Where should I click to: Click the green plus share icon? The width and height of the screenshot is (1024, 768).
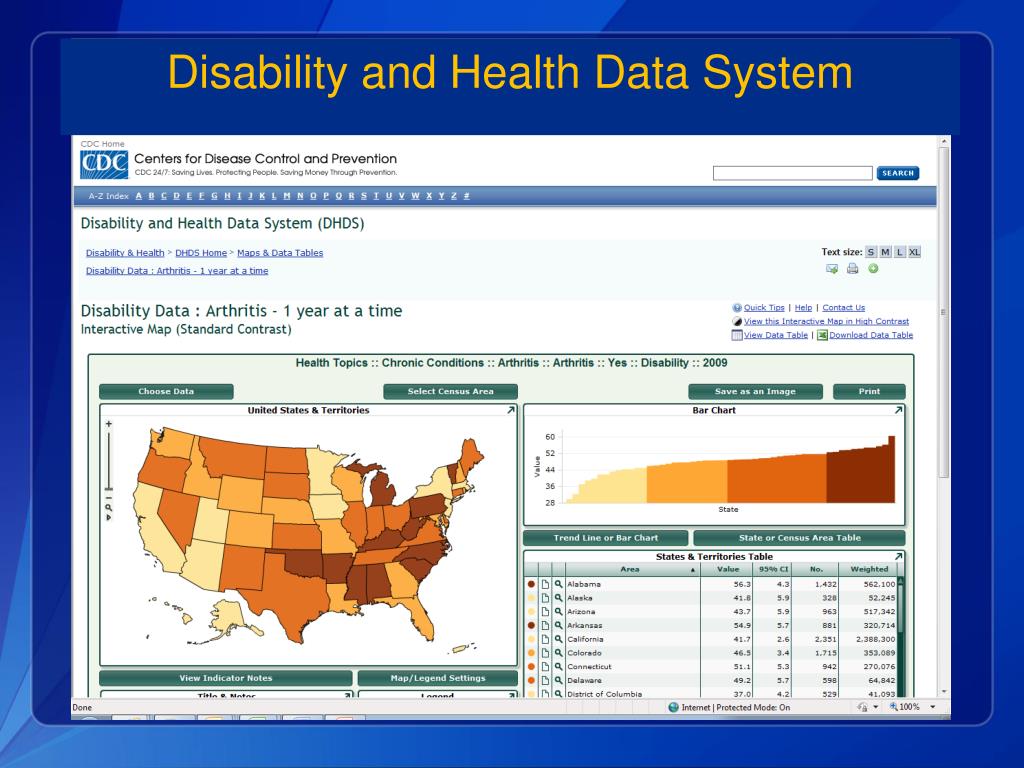tap(873, 268)
